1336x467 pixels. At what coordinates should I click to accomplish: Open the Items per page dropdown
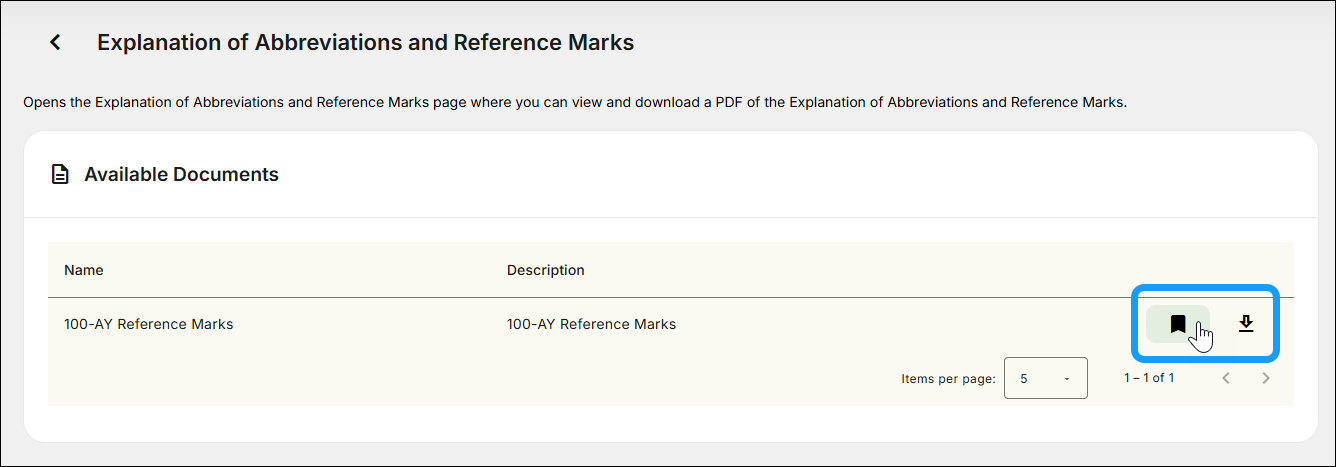[1046, 378]
